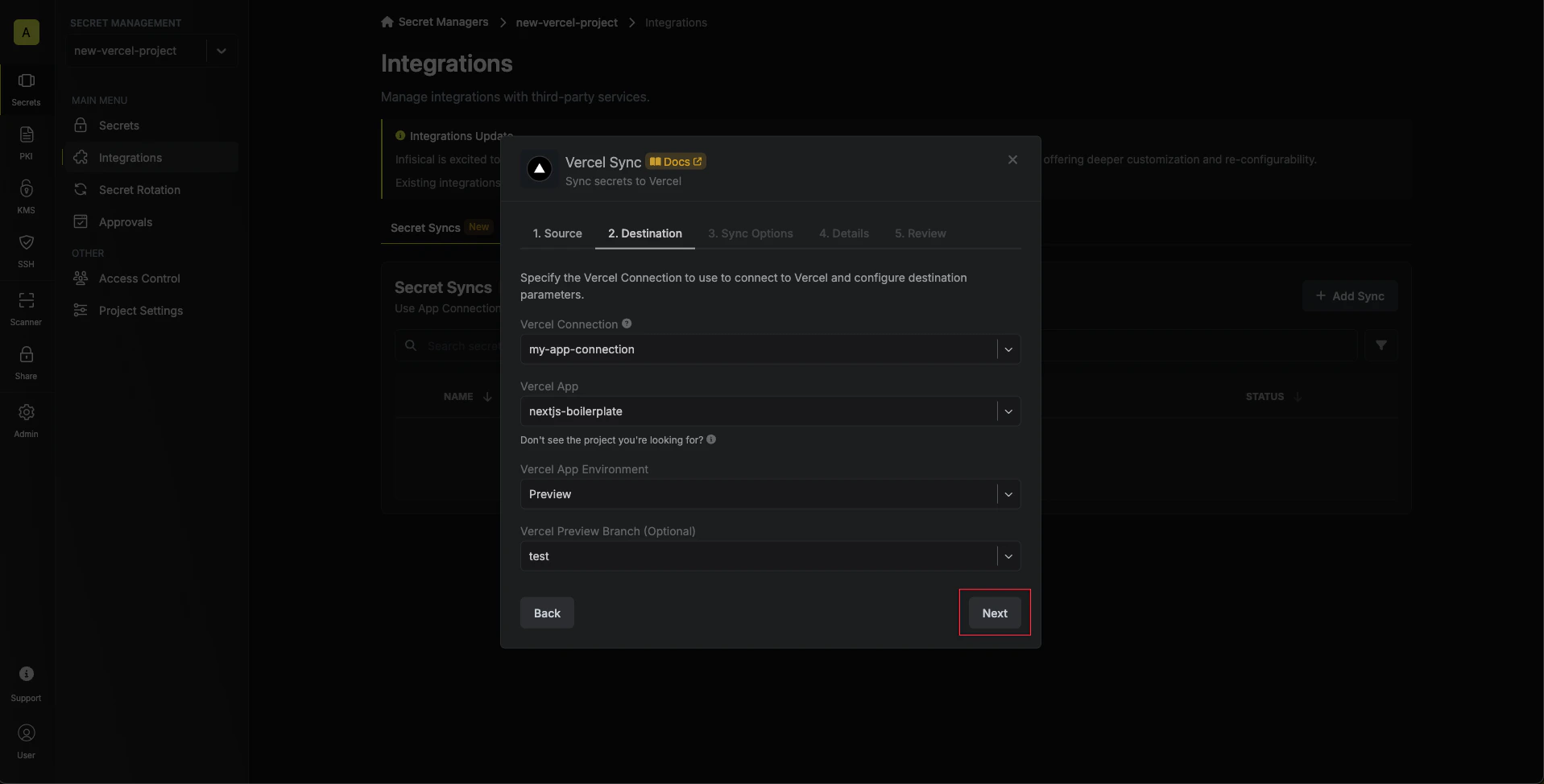Open Access Control menu item

151,279
